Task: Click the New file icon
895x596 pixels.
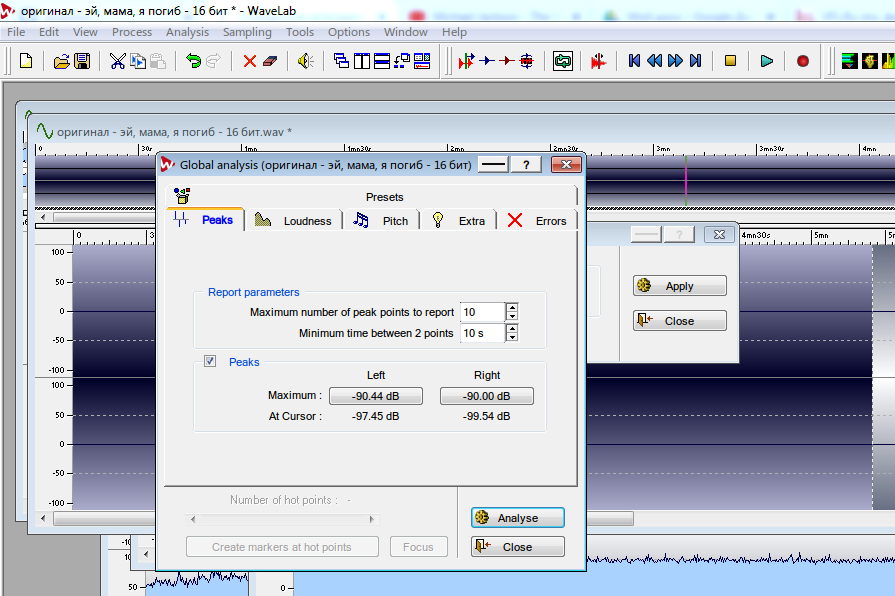Action: [26, 61]
